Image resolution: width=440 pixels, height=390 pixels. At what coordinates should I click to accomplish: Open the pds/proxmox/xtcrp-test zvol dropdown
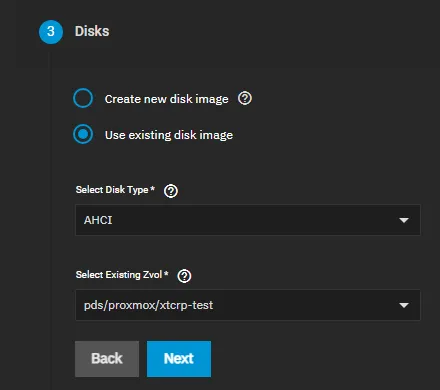tap(248, 305)
